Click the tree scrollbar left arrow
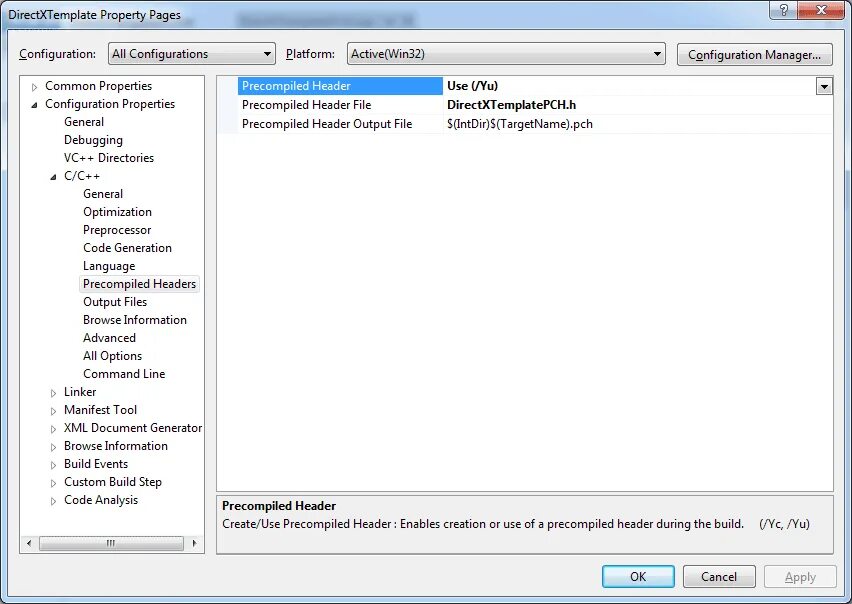852x604 pixels. coord(29,543)
